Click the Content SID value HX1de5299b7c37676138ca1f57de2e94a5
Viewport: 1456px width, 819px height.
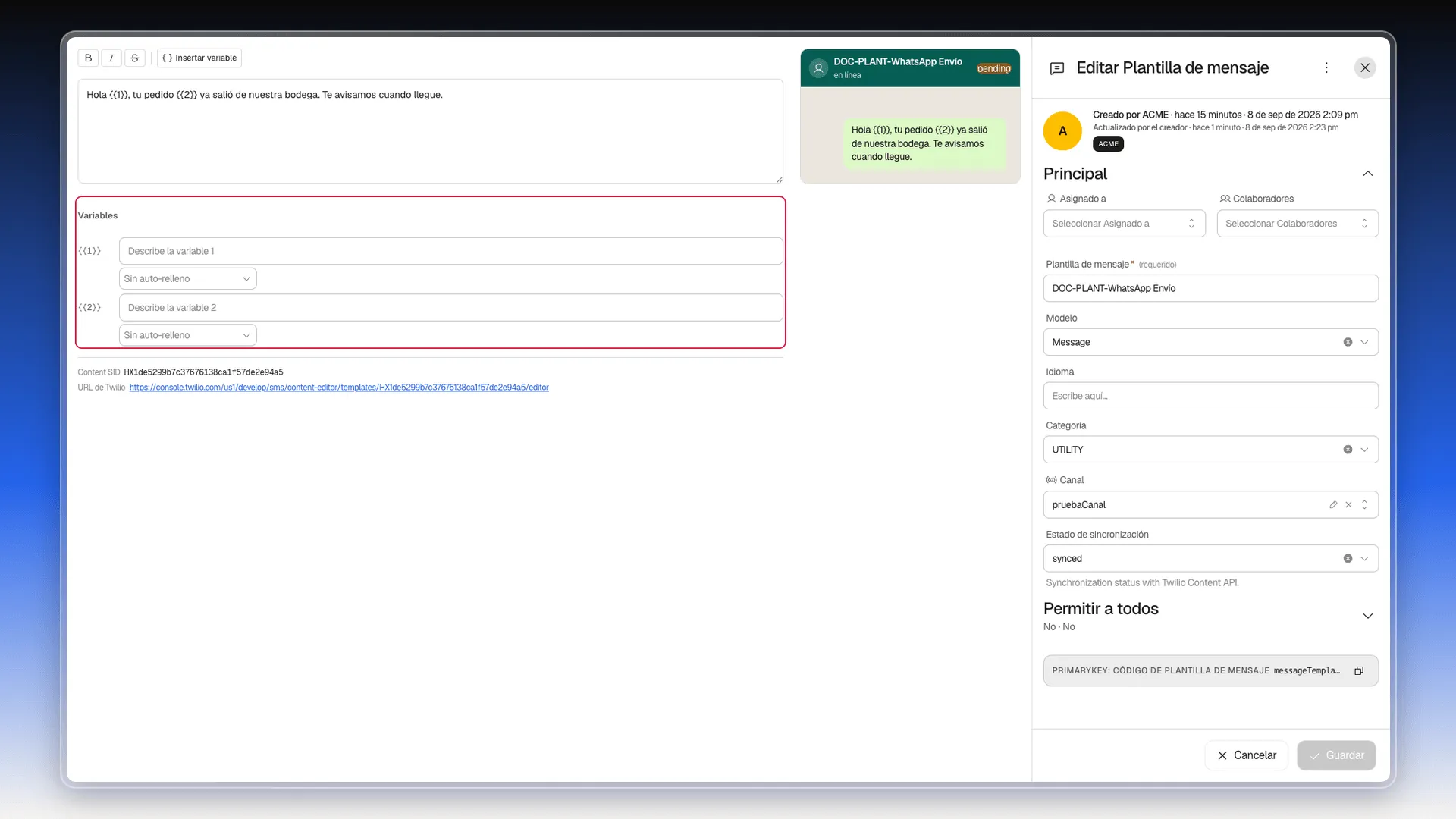pyautogui.click(x=203, y=372)
